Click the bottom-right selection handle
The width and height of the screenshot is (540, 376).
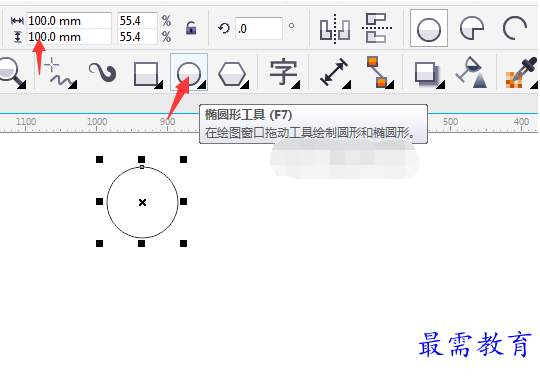coord(184,244)
